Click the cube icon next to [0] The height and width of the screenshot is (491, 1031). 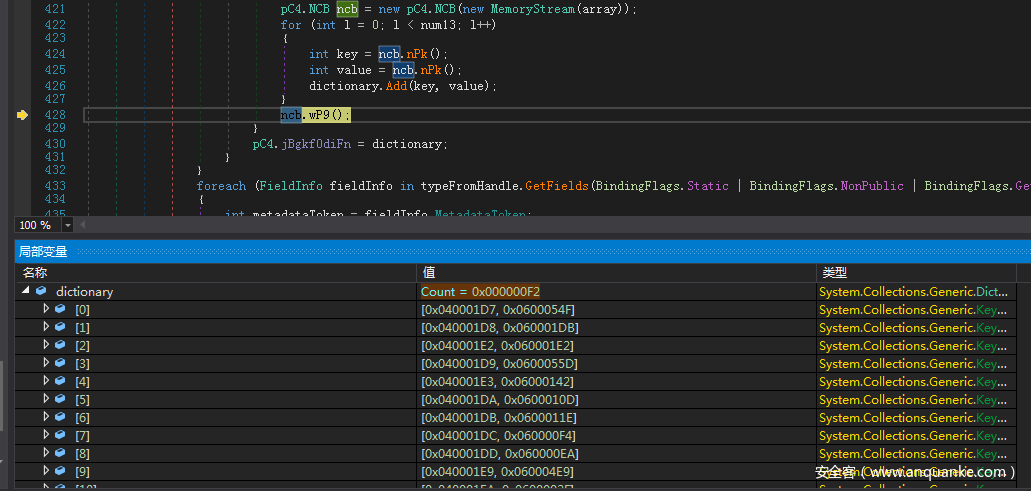60,310
